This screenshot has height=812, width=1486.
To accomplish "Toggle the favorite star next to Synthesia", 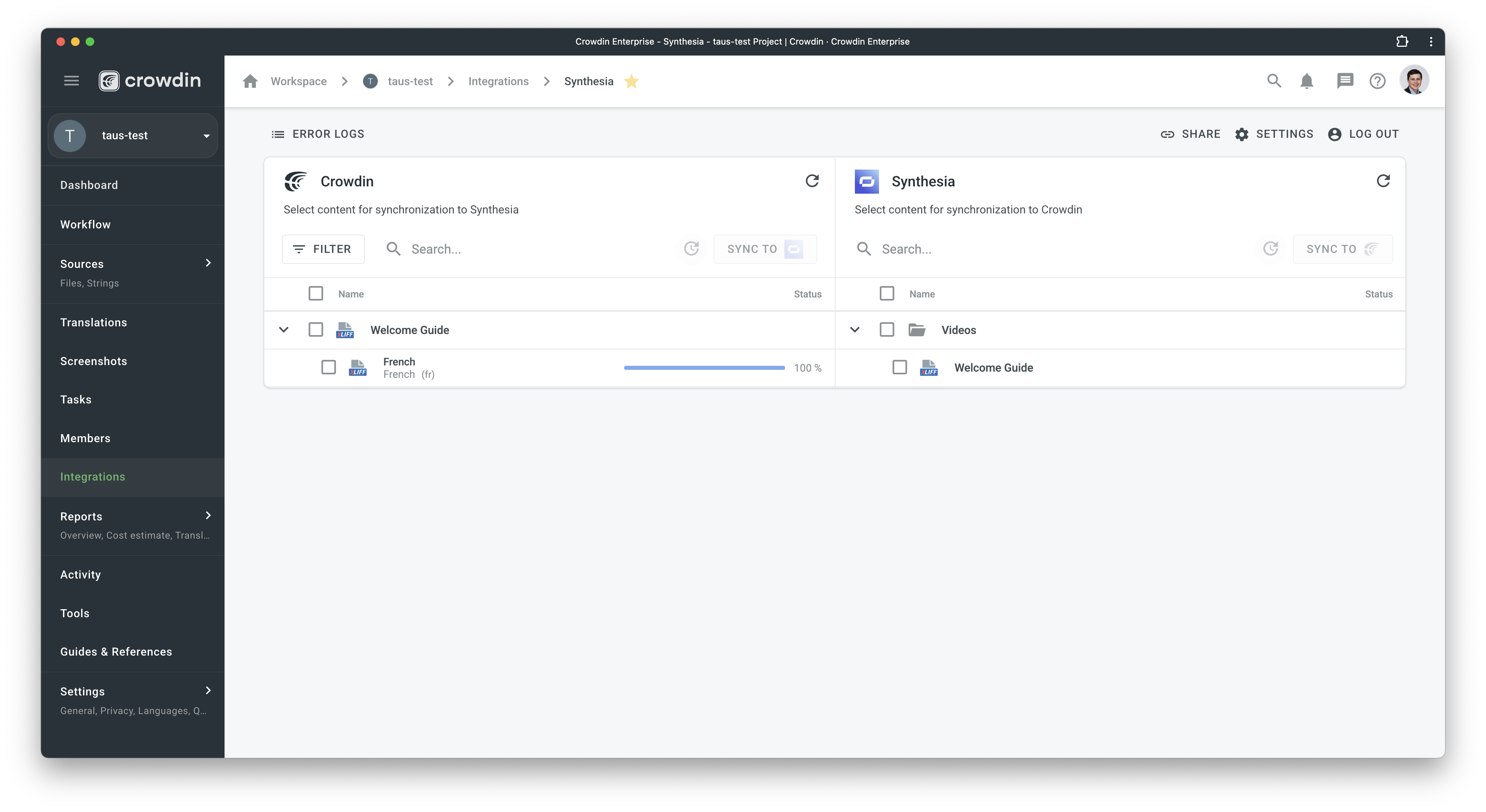I will click(x=632, y=81).
